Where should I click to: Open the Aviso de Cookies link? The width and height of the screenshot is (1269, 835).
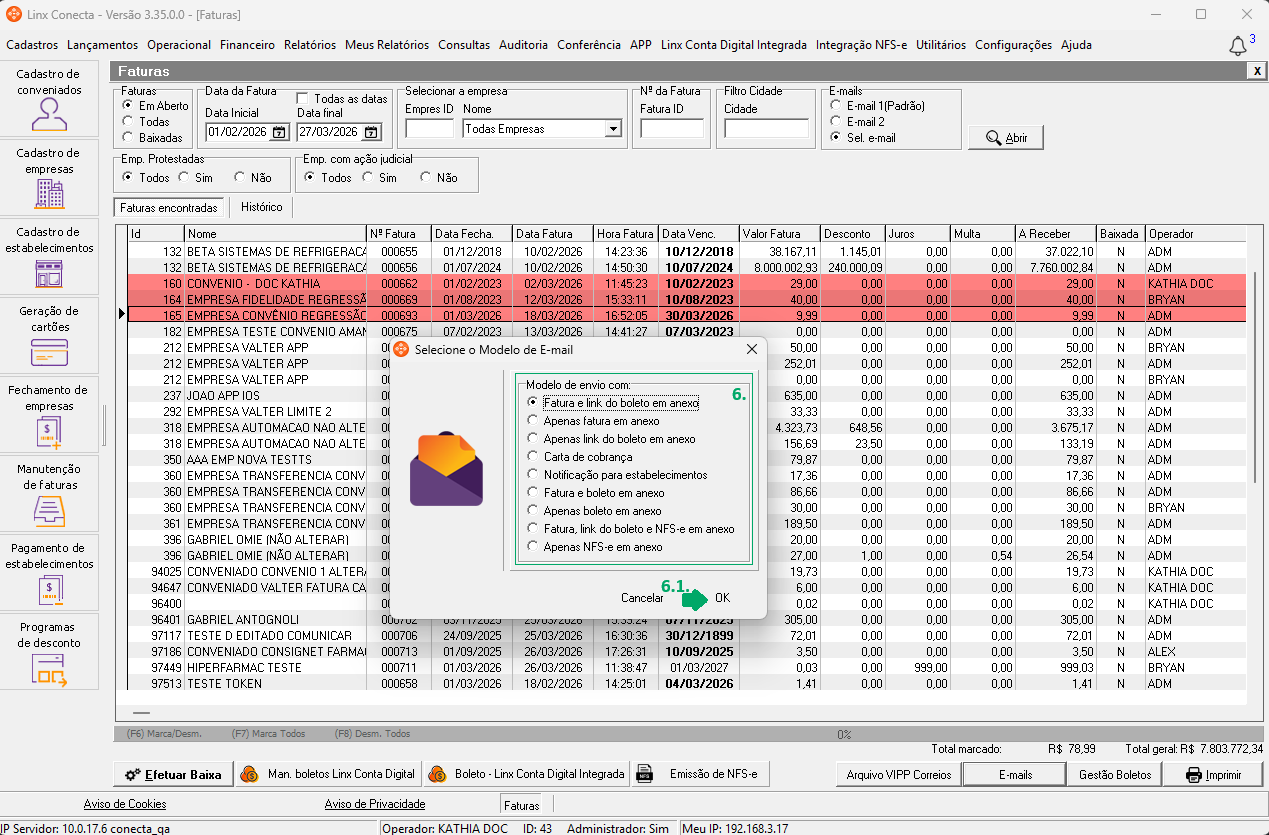tap(125, 804)
